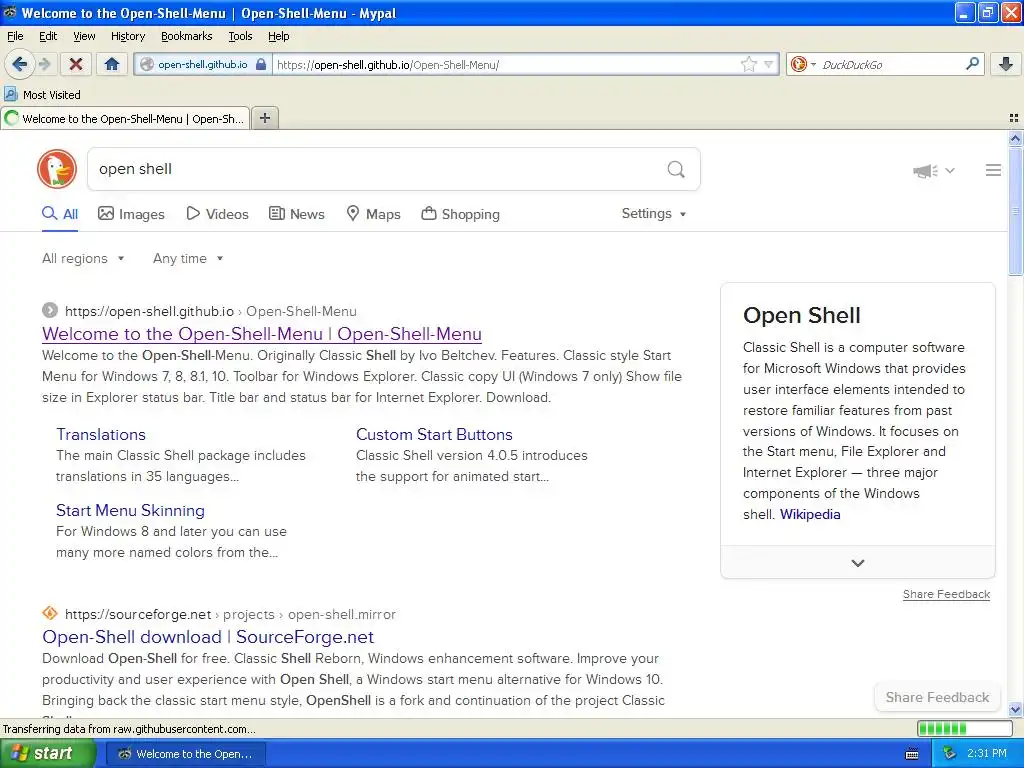
Task: Open the Help menu
Action: click(278, 36)
